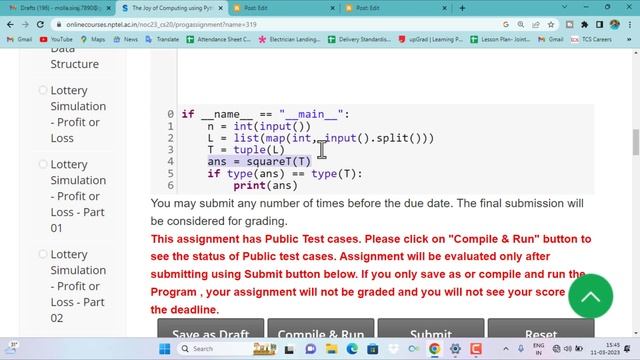Open Microsoft Edge on taskbar
Viewport: 640px width, 360px height.
(x=352, y=349)
